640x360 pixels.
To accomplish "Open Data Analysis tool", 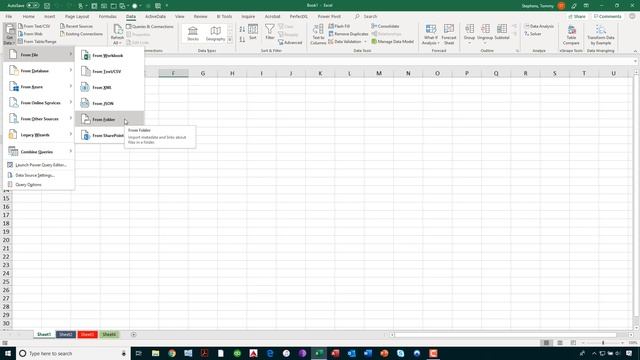I will pyautogui.click(x=539, y=26).
